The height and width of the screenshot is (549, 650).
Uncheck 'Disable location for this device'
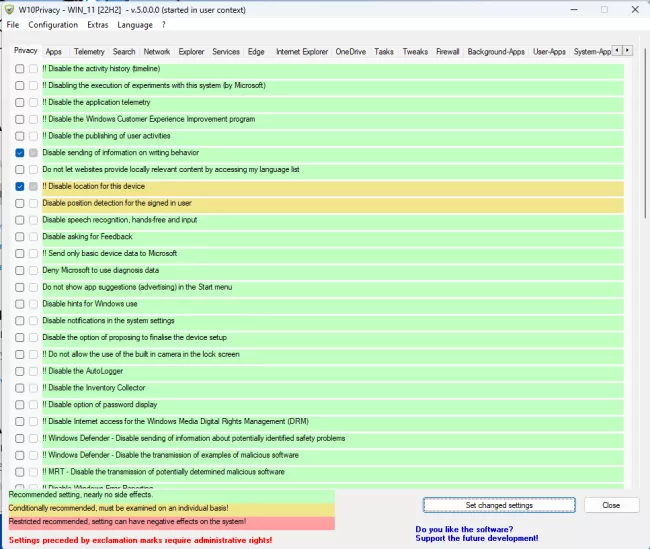coord(20,187)
